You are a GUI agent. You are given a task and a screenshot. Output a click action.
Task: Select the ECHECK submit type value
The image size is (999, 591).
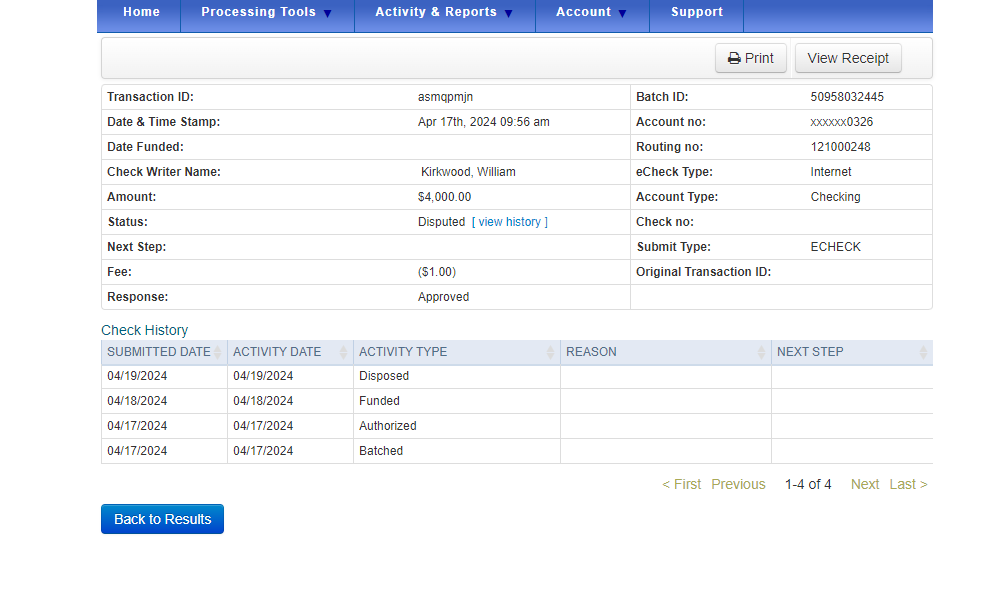tap(835, 246)
